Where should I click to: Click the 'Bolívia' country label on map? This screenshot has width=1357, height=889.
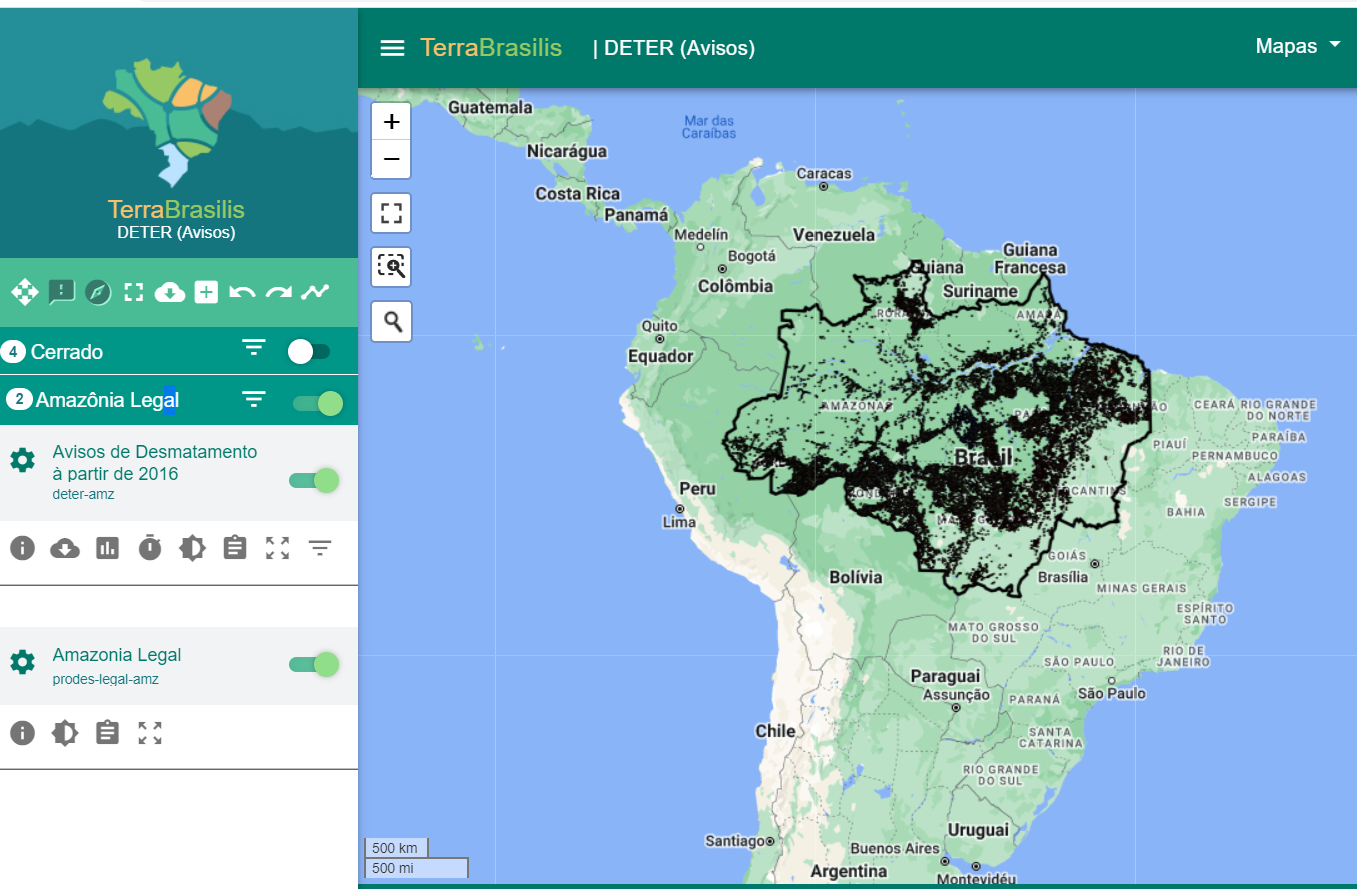click(x=855, y=577)
